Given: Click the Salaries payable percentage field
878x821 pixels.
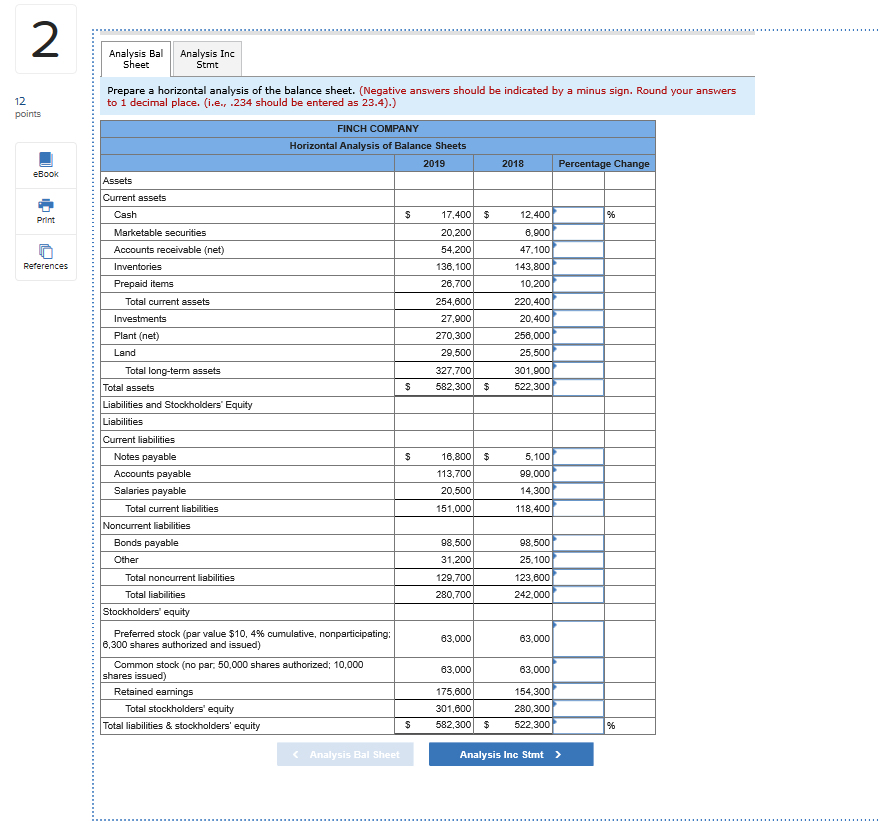Looking at the screenshot, I should pyautogui.click(x=577, y=490).
